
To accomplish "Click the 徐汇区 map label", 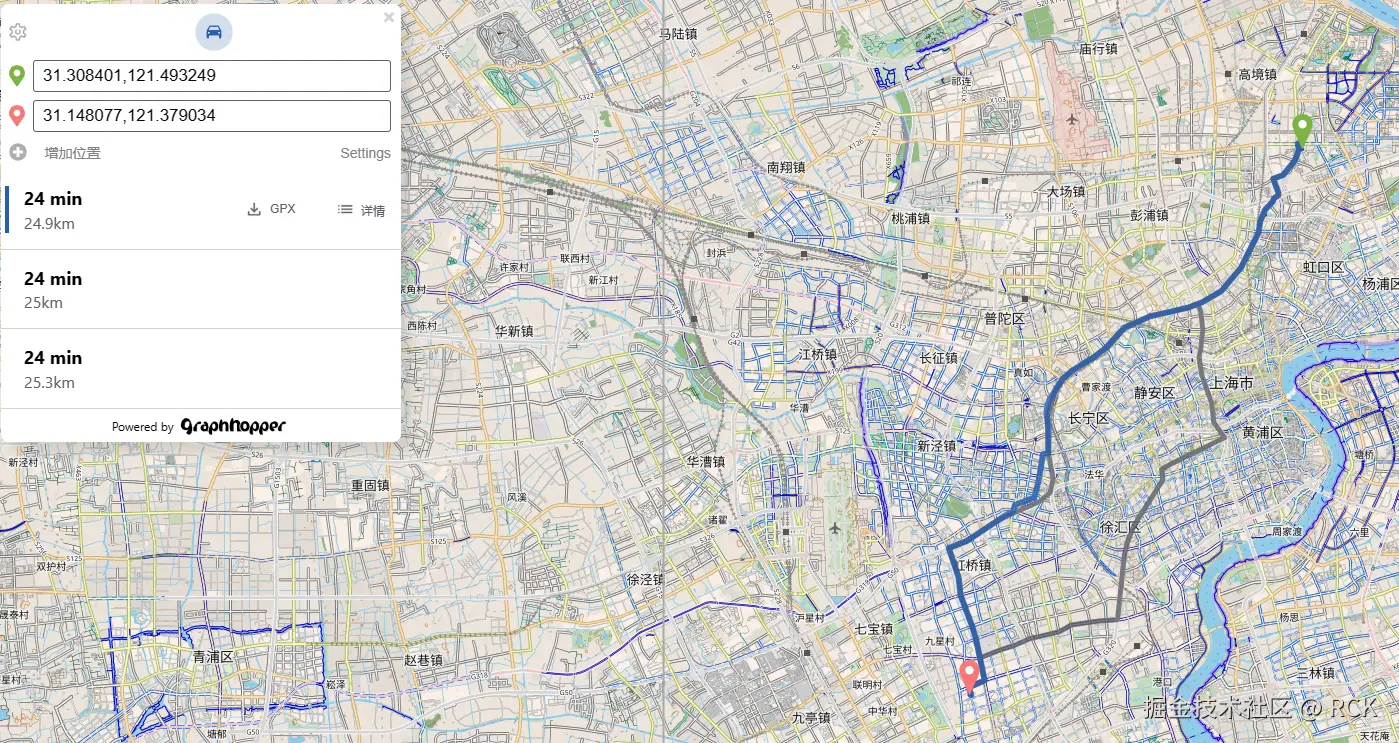I will coord(1120,526).
